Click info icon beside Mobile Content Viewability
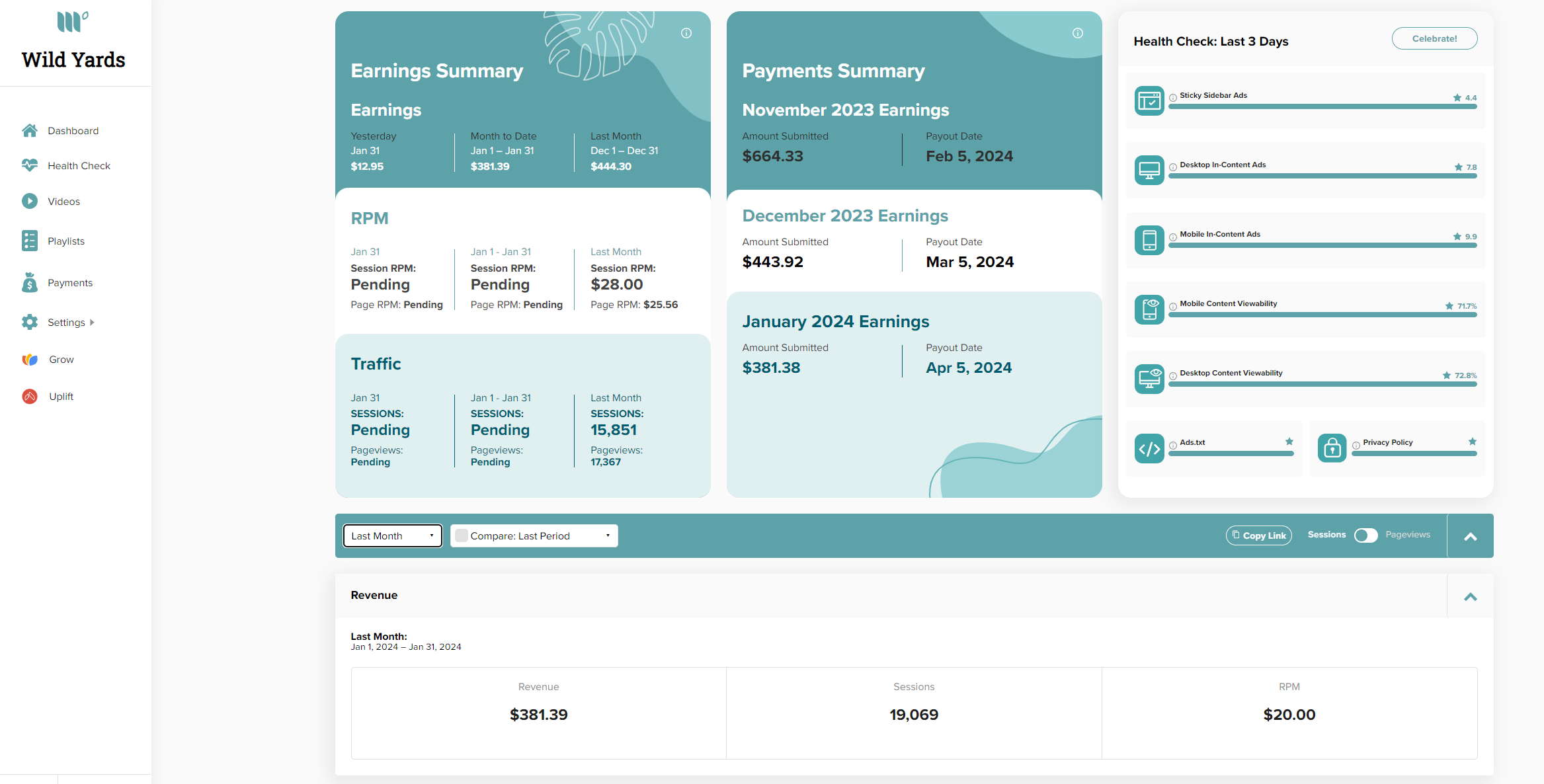Screen dimensions: 1544x784 [x=1173, y=306]
